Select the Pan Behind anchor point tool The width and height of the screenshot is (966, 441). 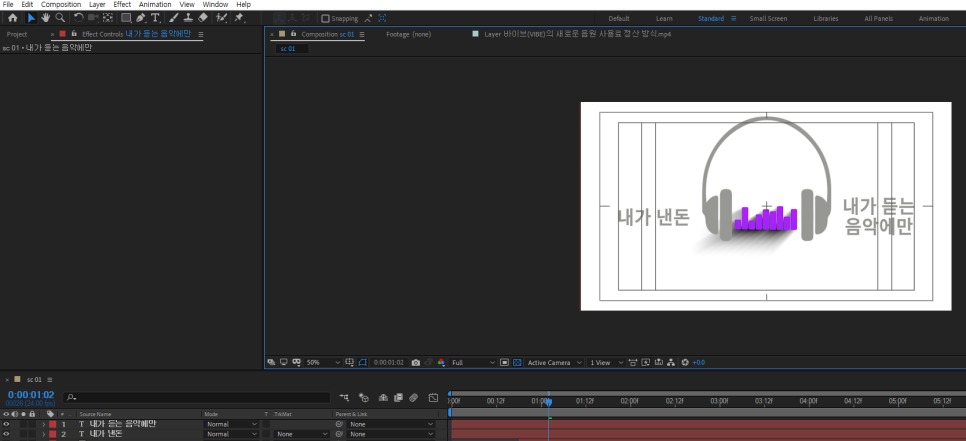[108, 18]
